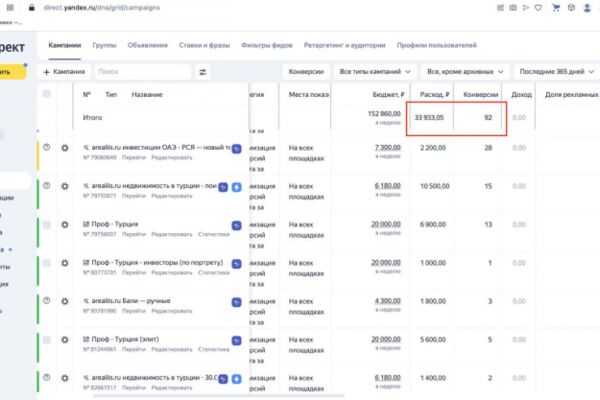Click Статистика link under Проф - Турция

(214, 234)
